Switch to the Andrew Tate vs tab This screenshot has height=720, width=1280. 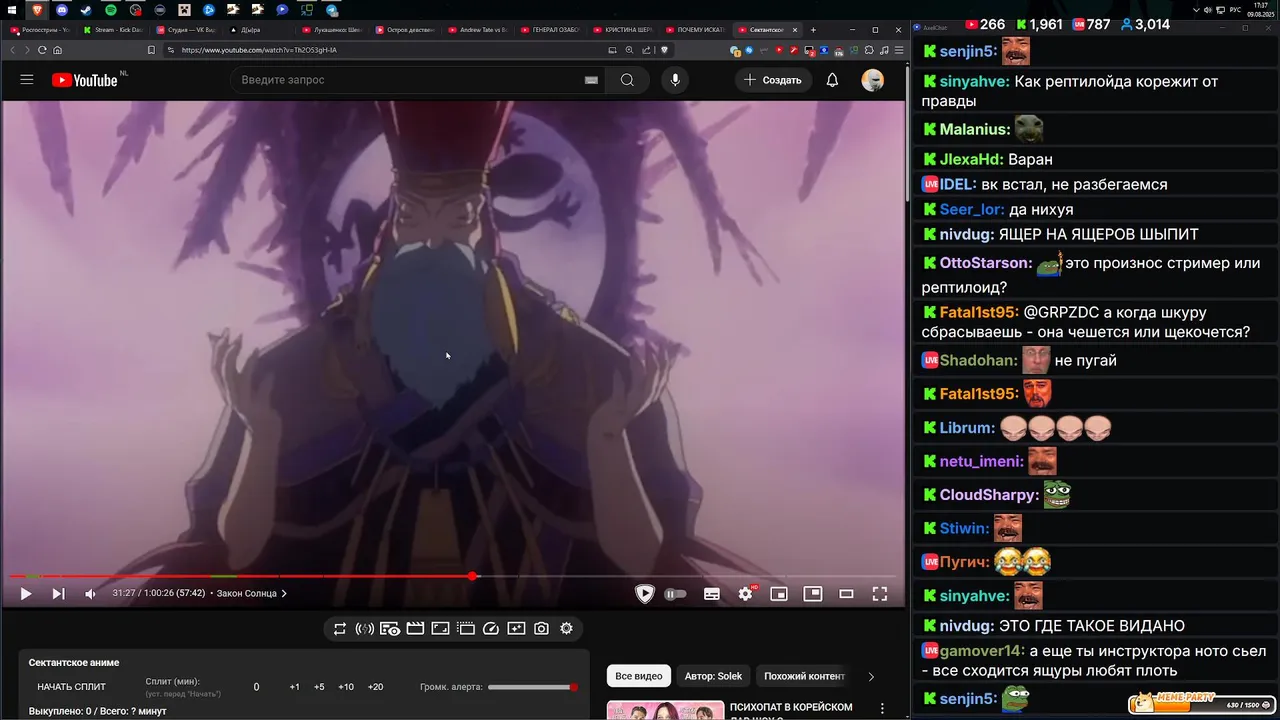(x=478, y=30)
